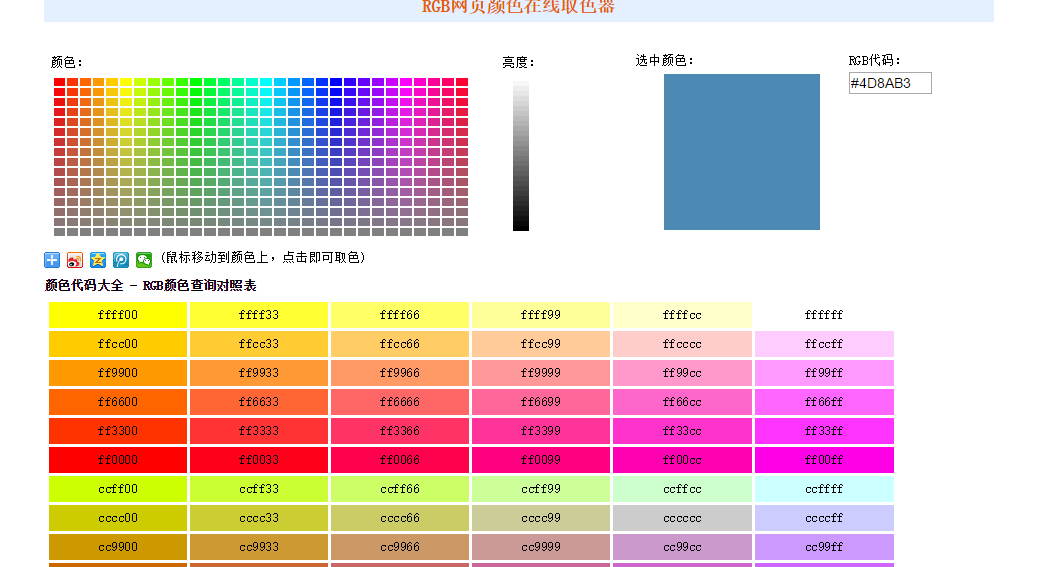Pick the ff6600 color cell
1043x567 pixels.
tap(118, 402)
